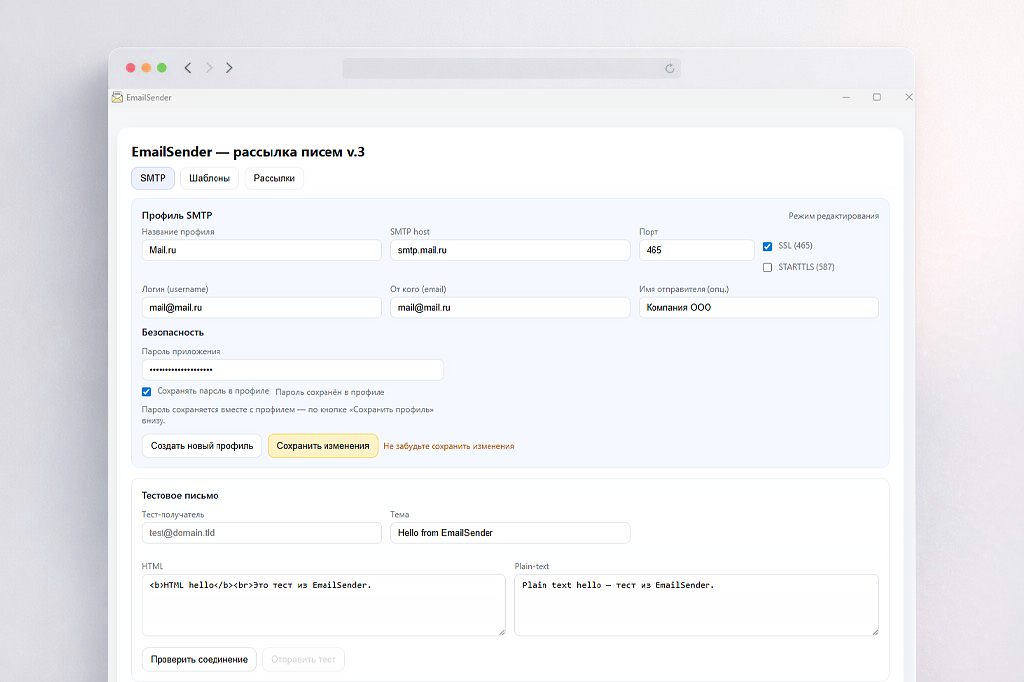The height and width of the screenshot is (682, 1024).
Task: Click the reload icon in address bar
Action: [670, 68]
